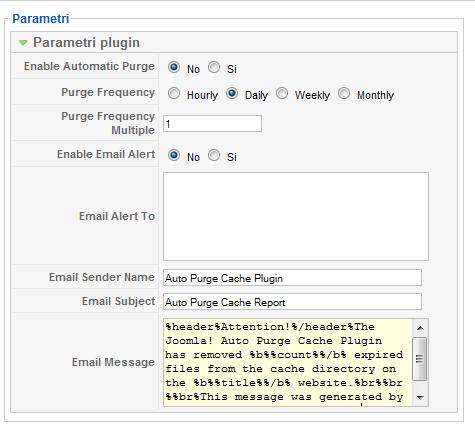Click the Email Sender Name label

click(x=102, y=277)
